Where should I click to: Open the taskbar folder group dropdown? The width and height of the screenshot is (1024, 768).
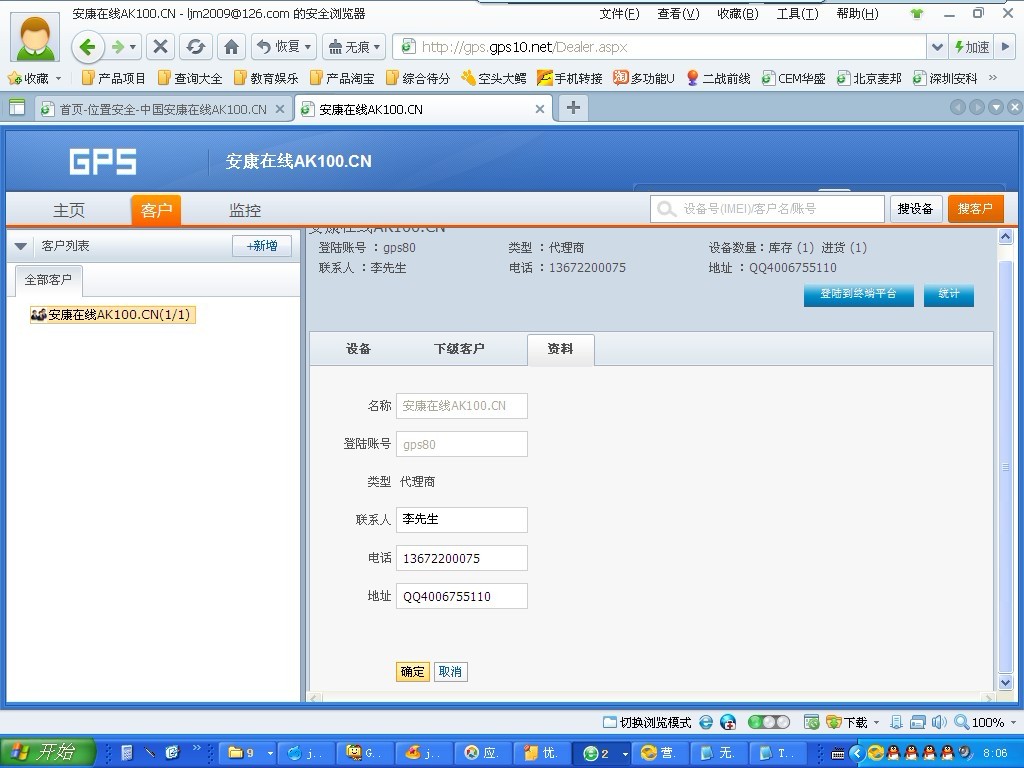(270, 753)
